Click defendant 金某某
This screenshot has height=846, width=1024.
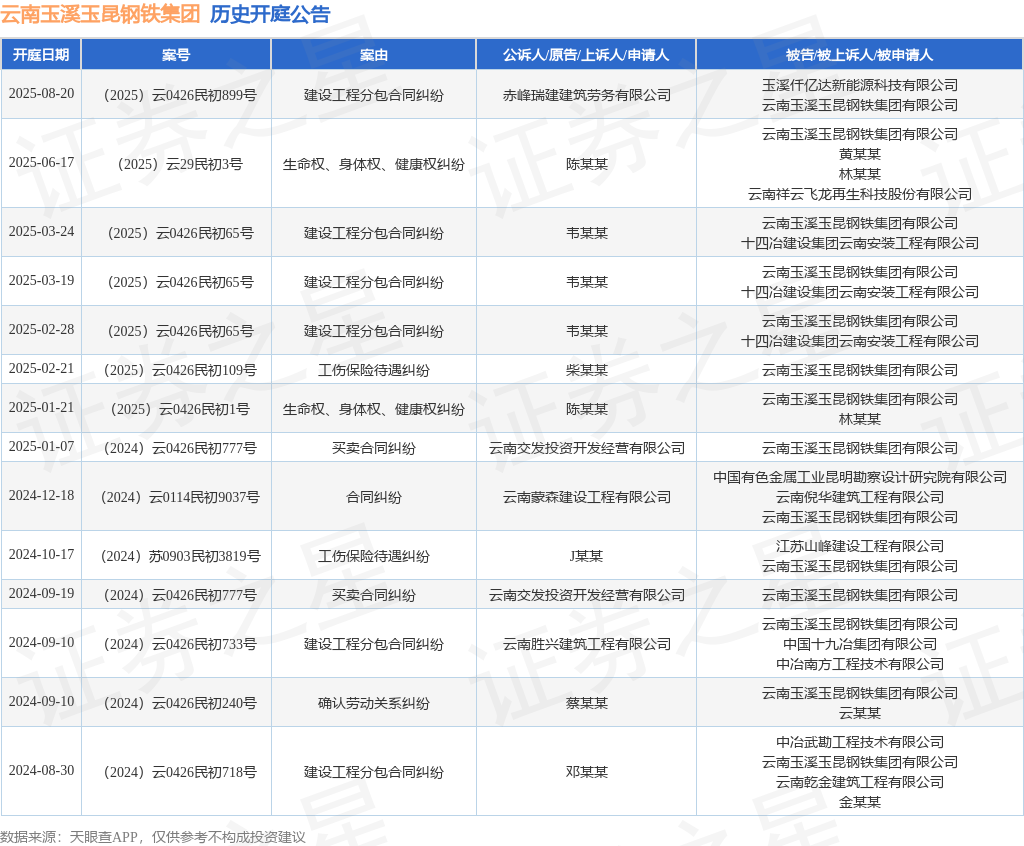[x=859, y=802]
